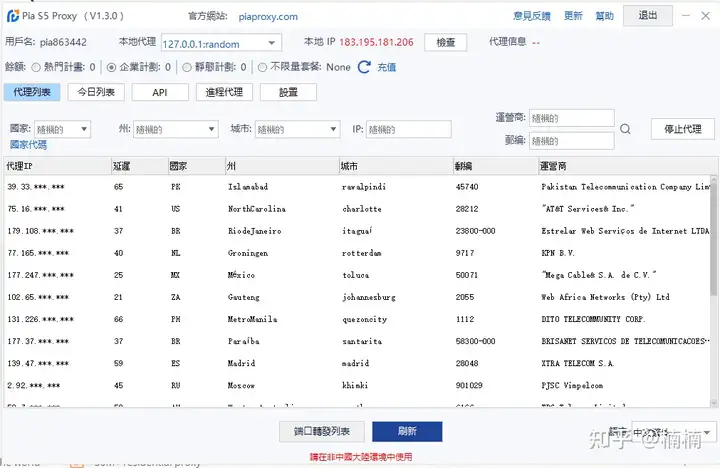Click the scrollbar down arrow of the proxy list
The height and width of the screenshot is (468, 720).
coord(713,403)
